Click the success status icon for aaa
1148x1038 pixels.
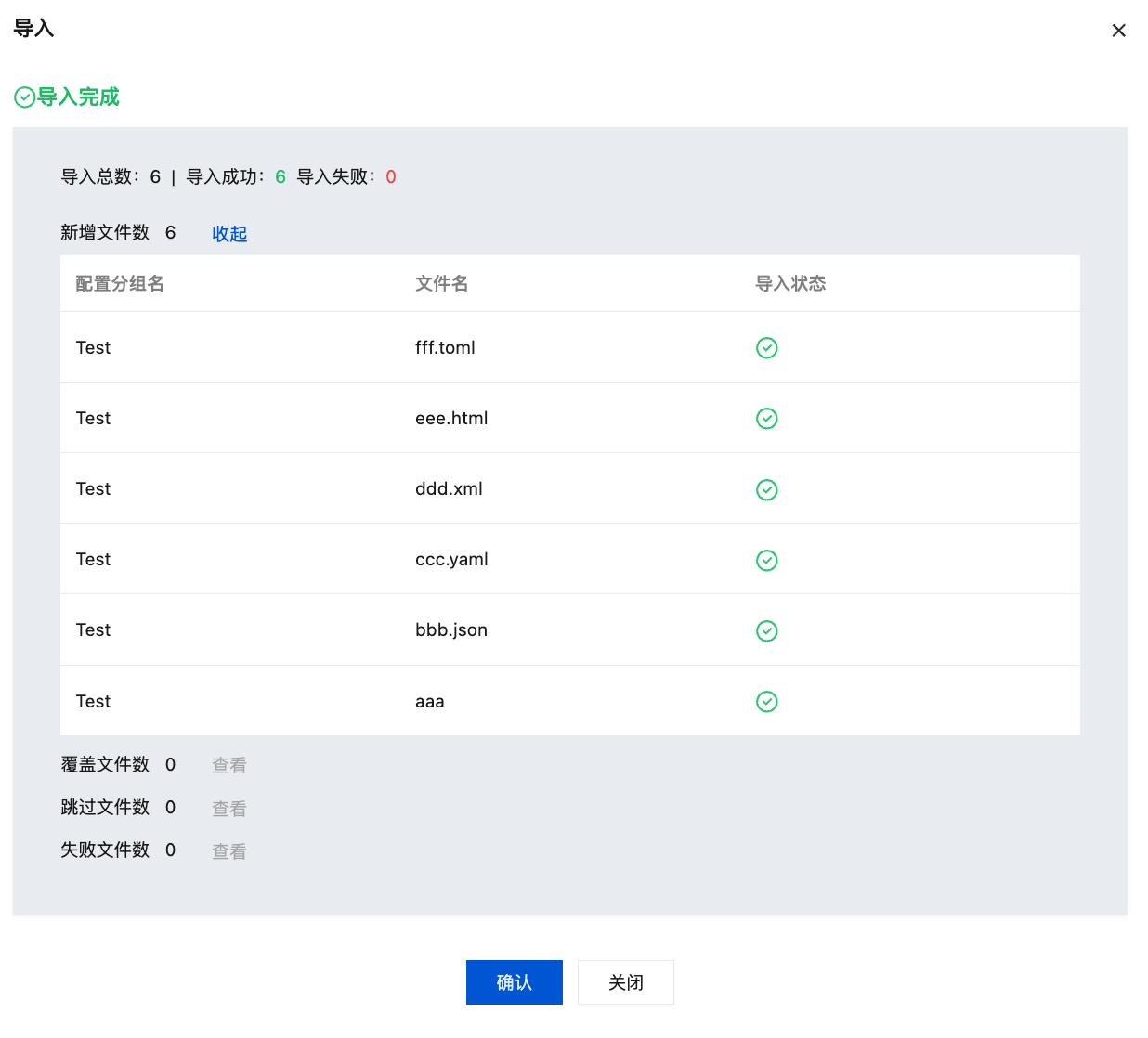(766, 702)
